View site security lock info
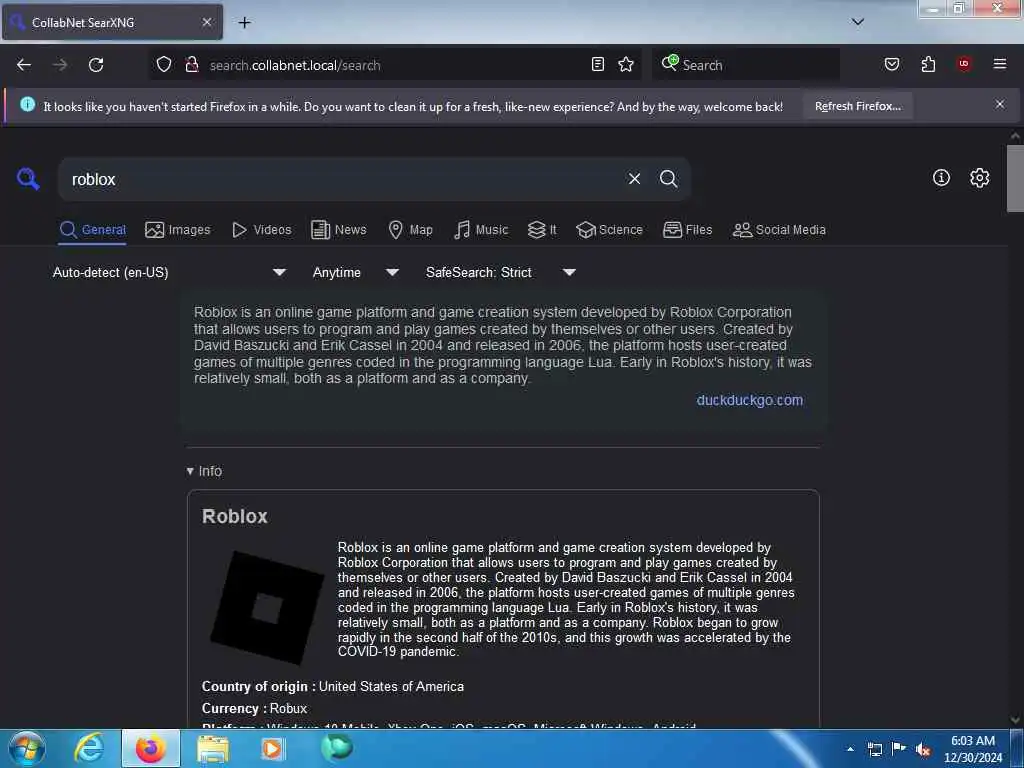 click(x=191, y=65)
